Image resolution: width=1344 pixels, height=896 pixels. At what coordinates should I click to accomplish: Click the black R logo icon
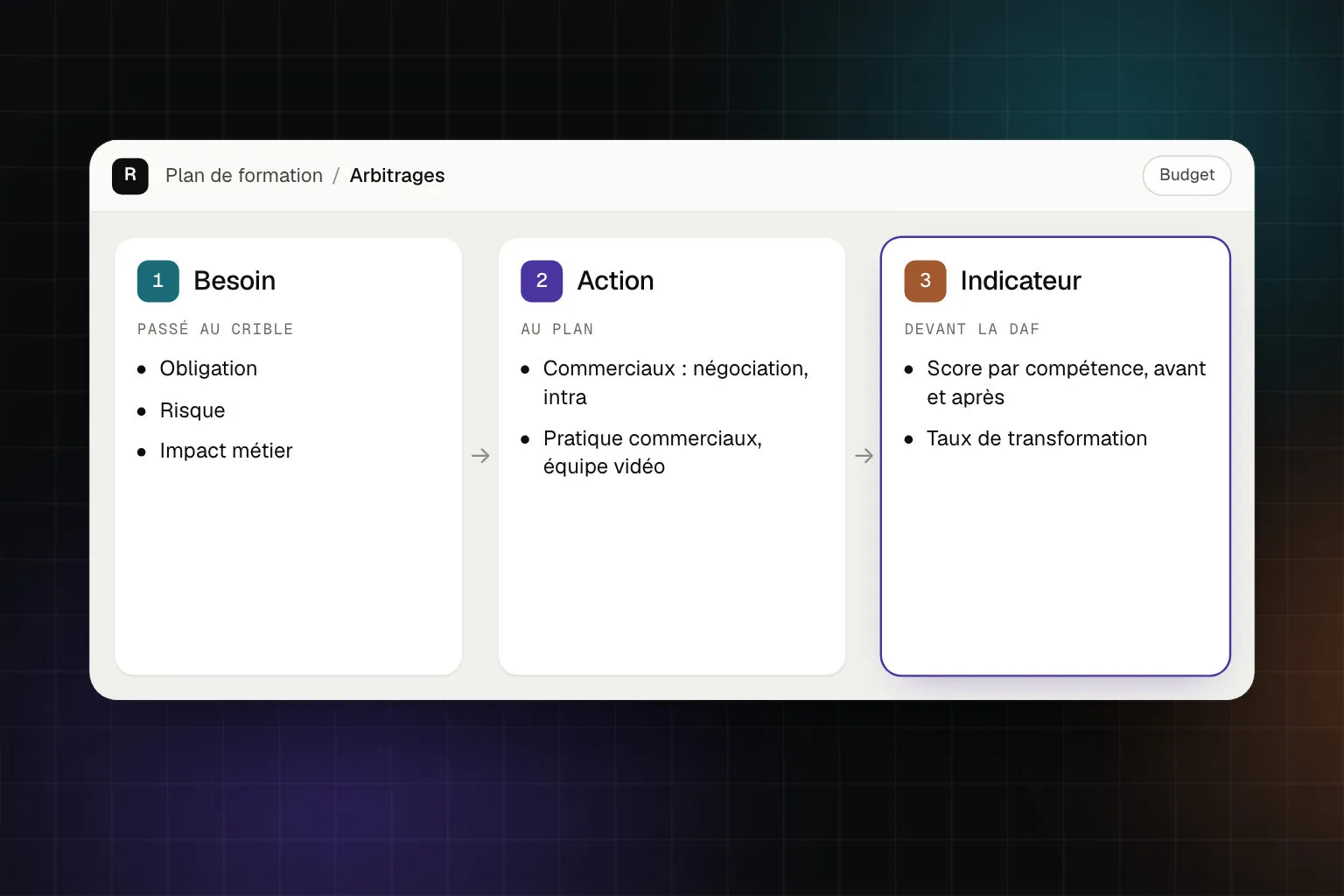point(130,176)
